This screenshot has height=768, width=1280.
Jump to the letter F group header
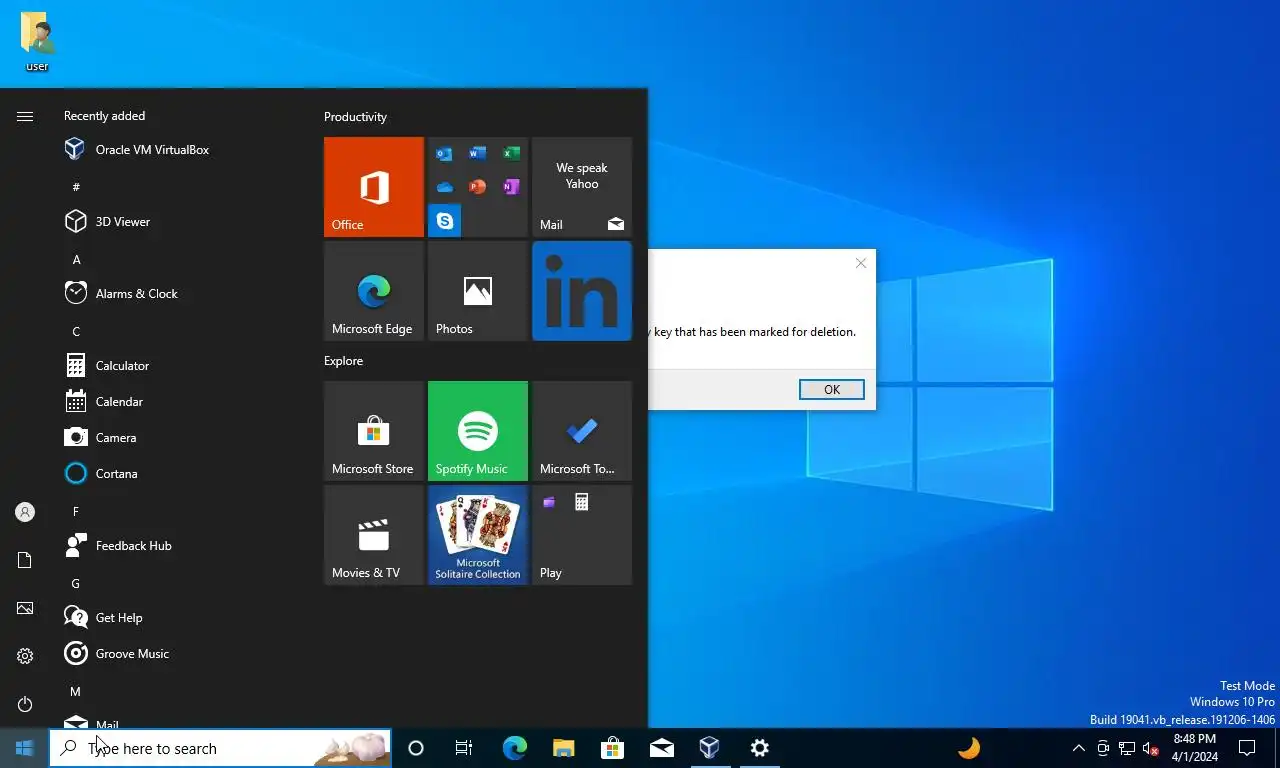[76, 511]
